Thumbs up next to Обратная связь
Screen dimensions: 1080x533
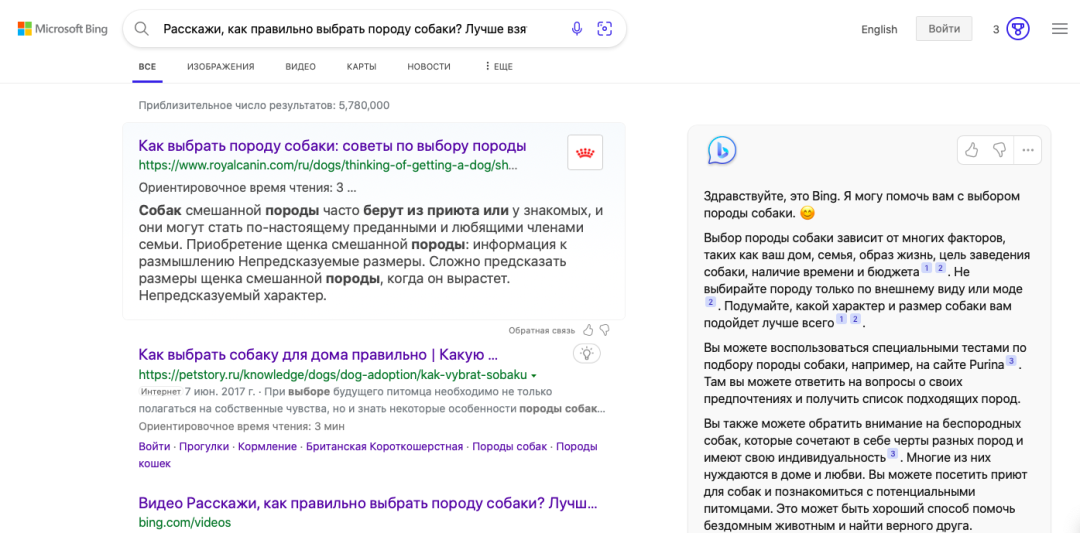click(x=588, y=330)
